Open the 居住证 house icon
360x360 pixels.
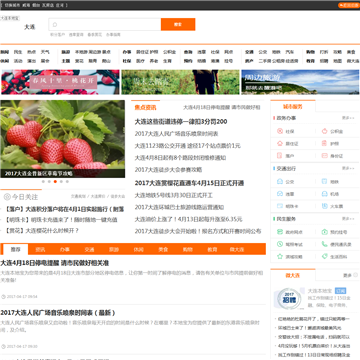280,143
